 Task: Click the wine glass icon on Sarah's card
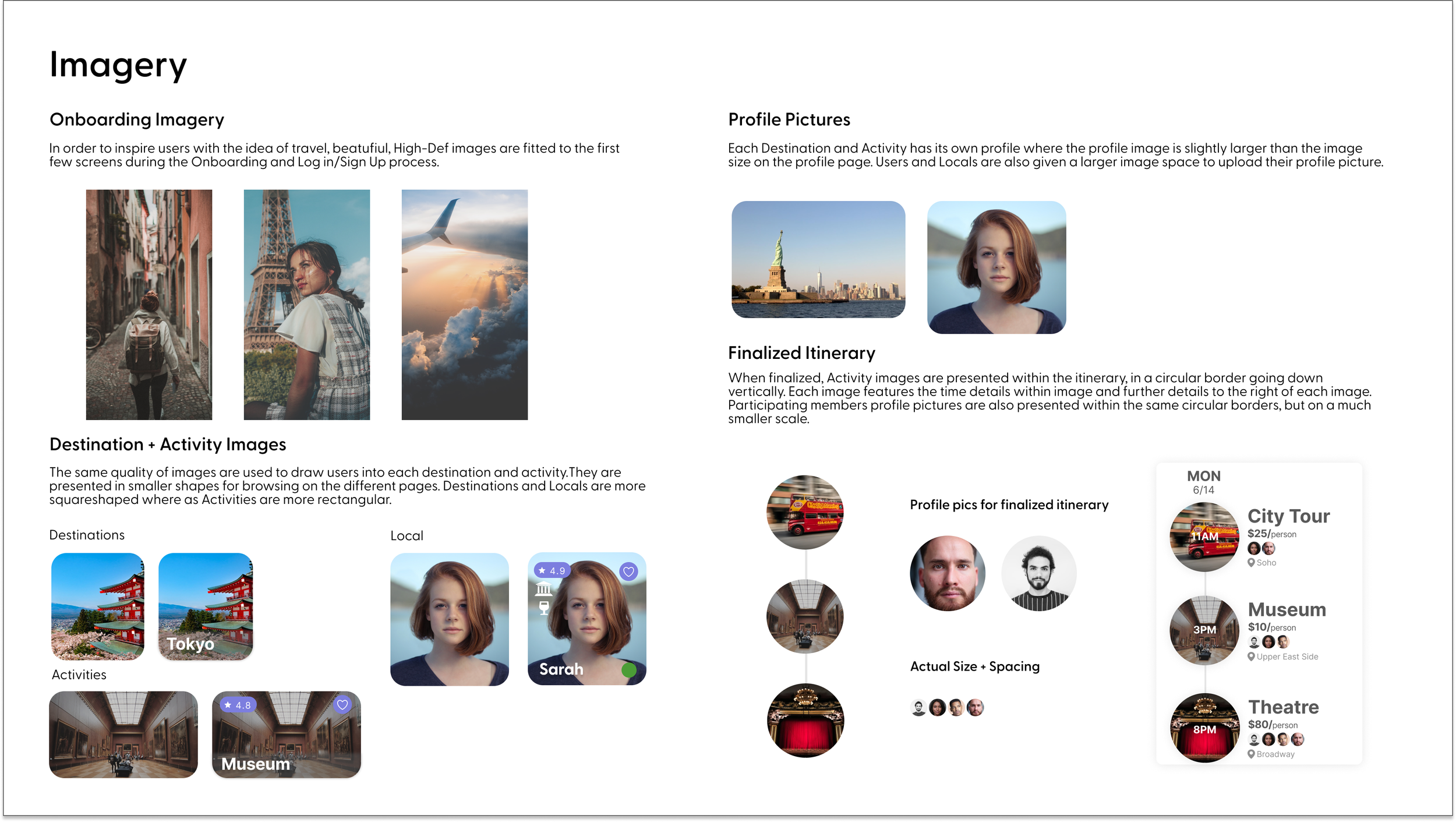pyautogui.click(x=544, y=608)
